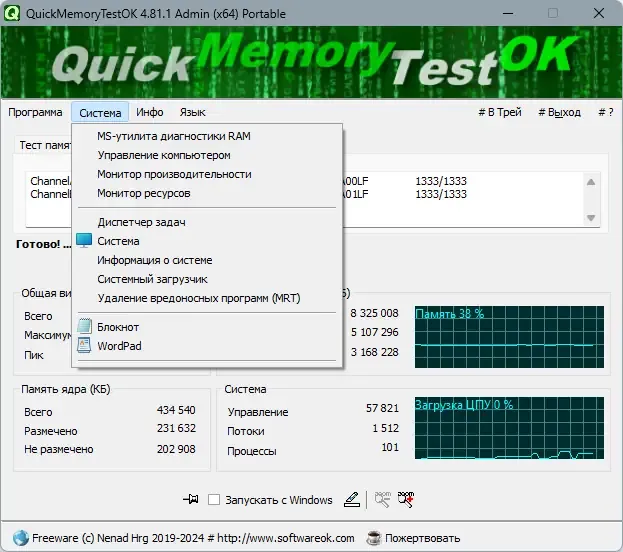Click the value 3 168 228
623x552 pixels.
click(x=374, y=352)
